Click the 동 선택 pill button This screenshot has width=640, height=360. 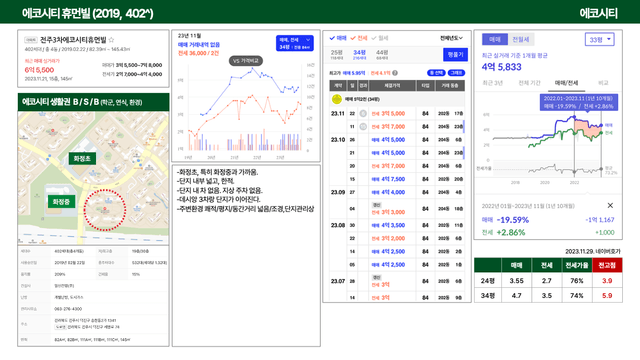(x=436, y=73)
